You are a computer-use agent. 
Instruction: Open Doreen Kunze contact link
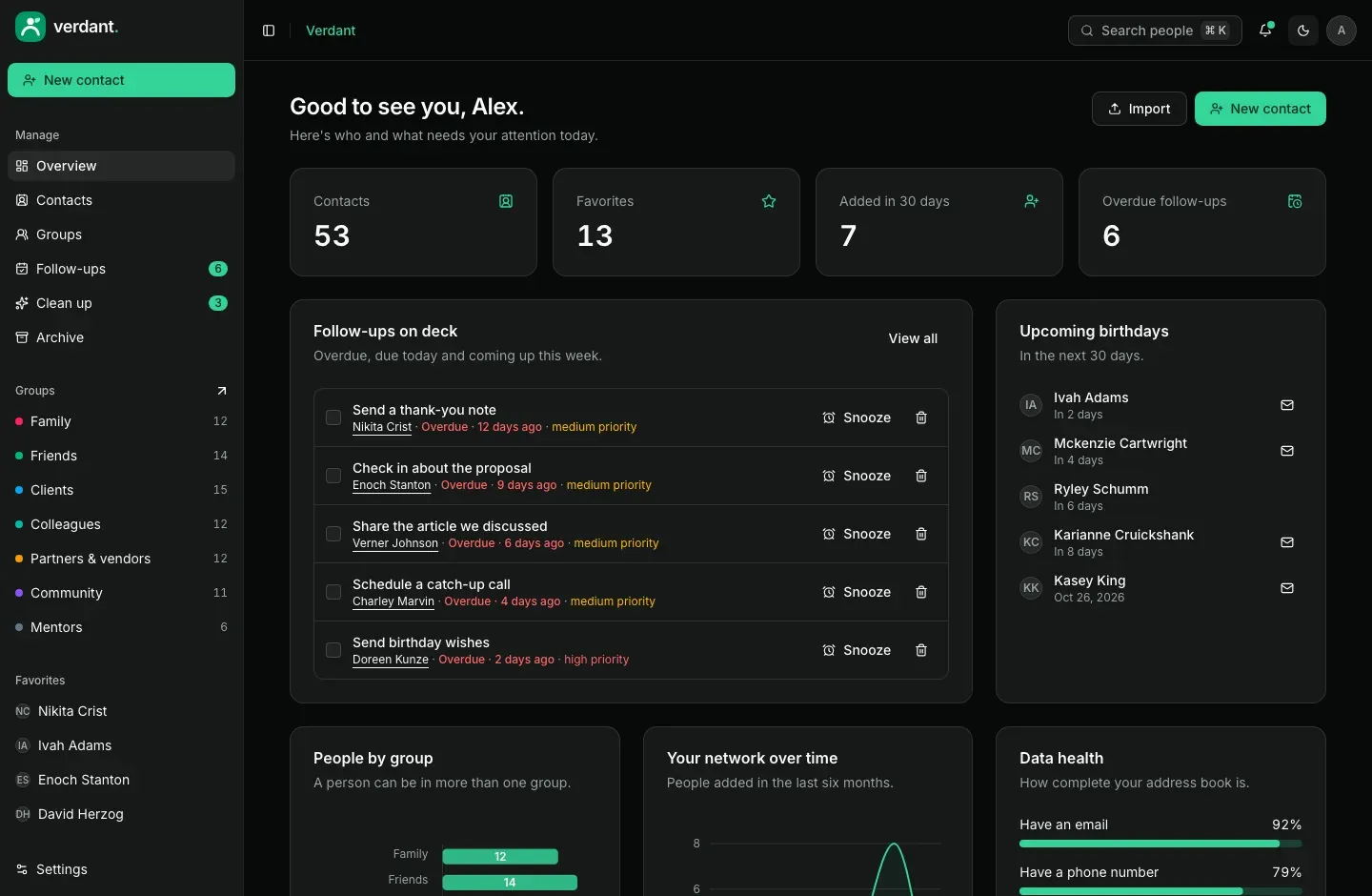(x=391, y=660)
